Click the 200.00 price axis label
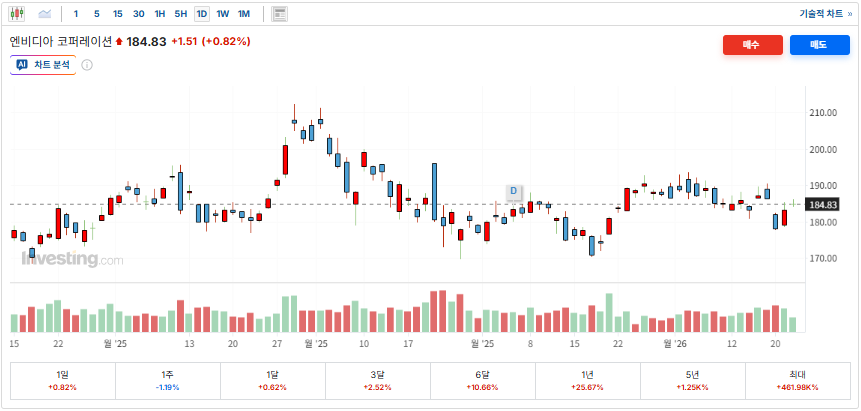The image size is (861, 411). (823, 149)
